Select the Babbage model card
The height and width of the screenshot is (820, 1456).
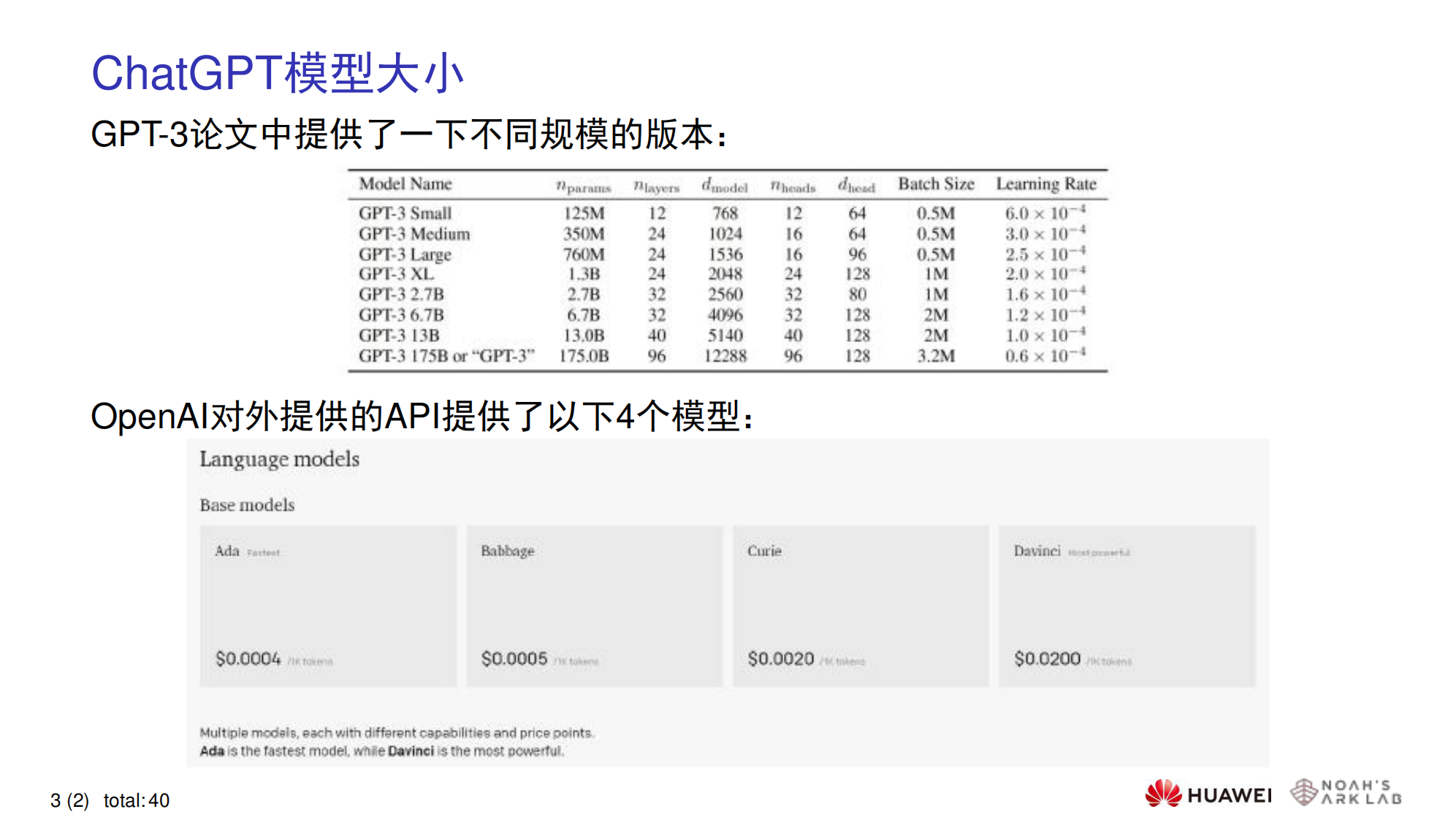(x=595, y=607)
